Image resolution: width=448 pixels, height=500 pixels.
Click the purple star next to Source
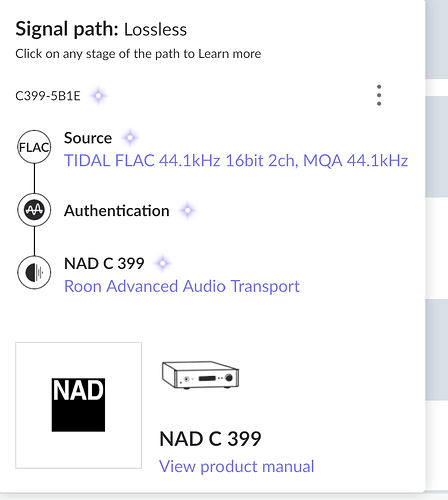[x=130, y=137]
